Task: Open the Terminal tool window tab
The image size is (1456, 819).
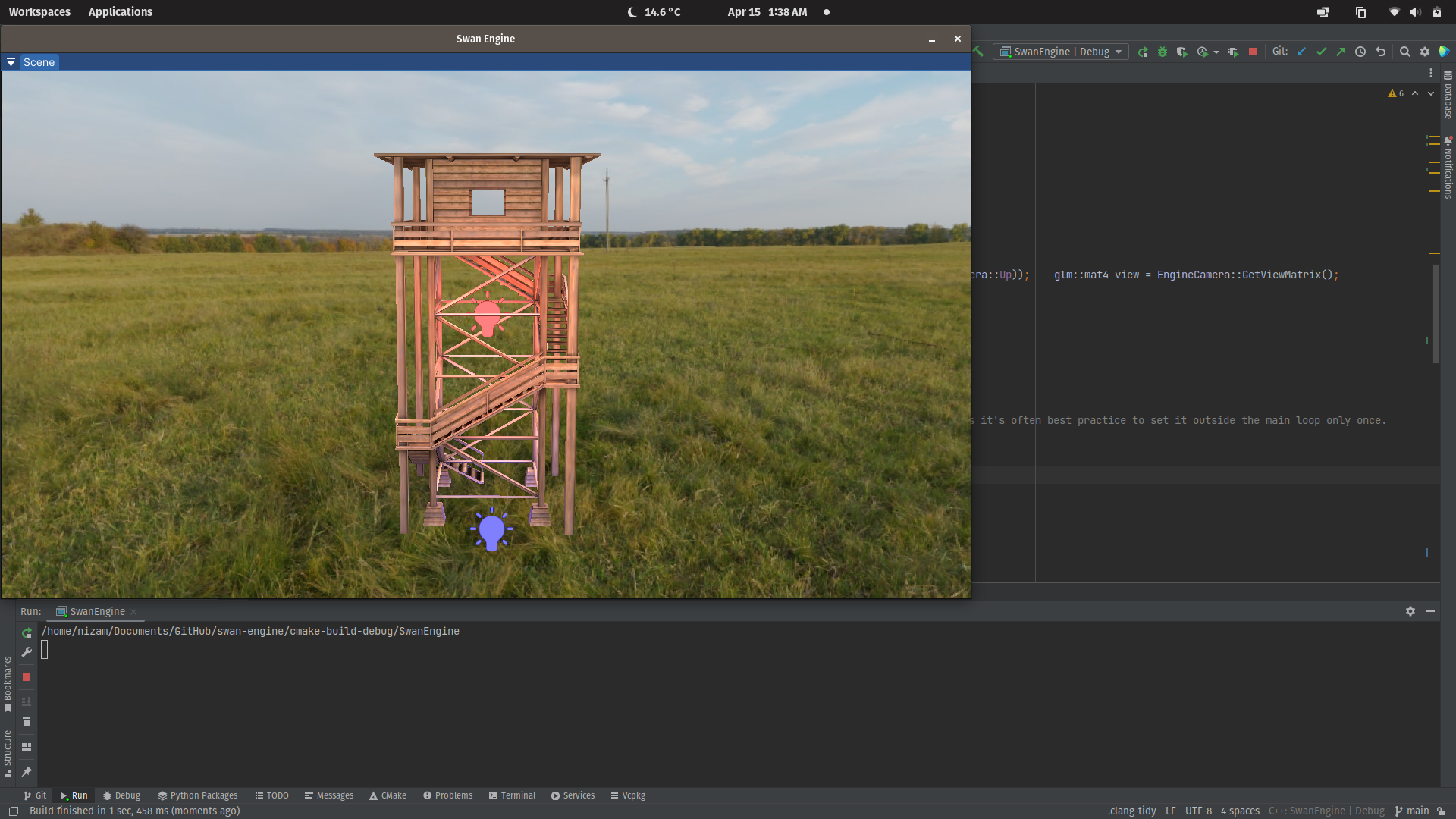Action: click(512, 795)
